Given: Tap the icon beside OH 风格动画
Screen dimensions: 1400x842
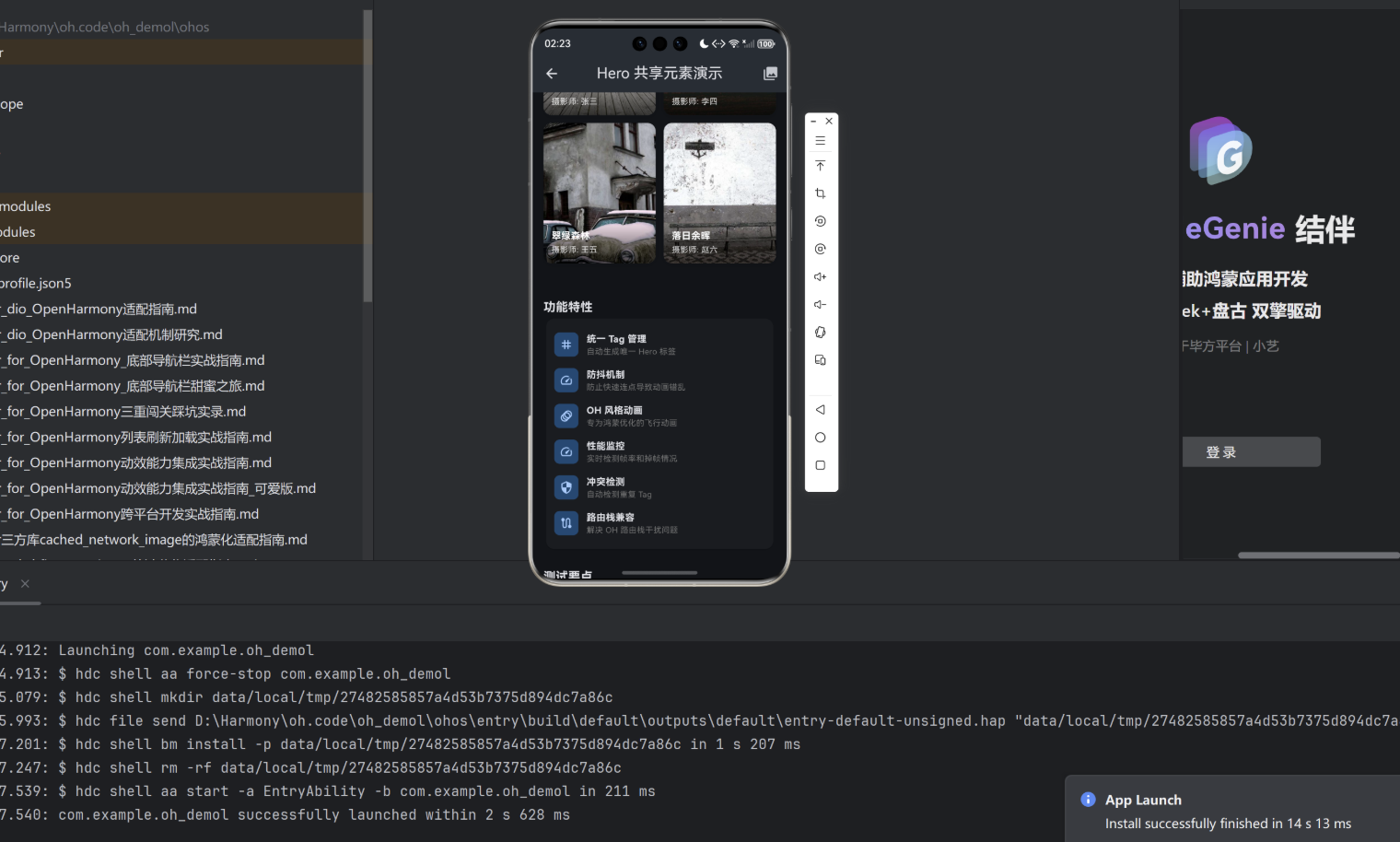Looking at the screenshot, I should click(x=566, y=416).
